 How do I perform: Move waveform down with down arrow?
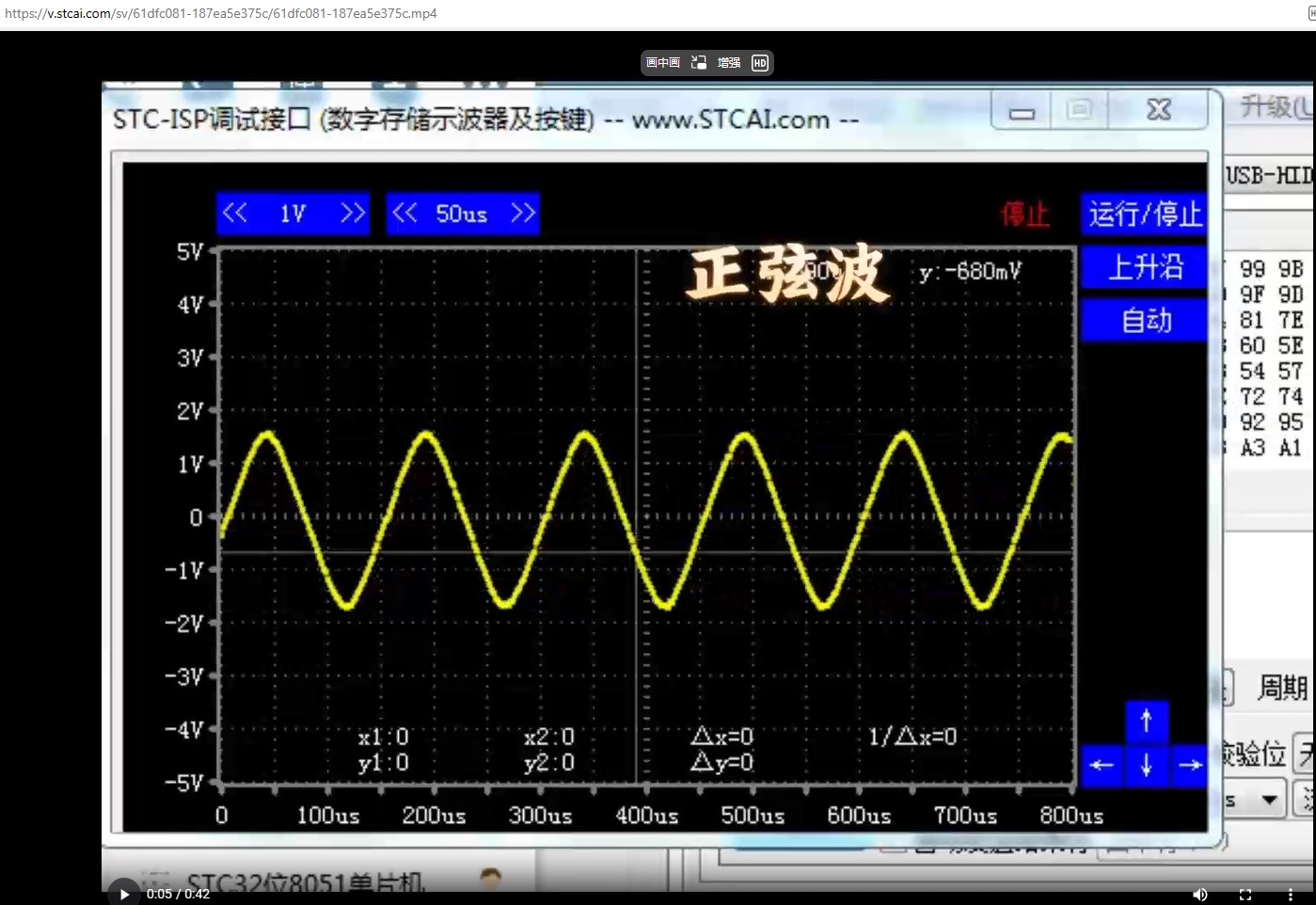tap(1146, 766)
